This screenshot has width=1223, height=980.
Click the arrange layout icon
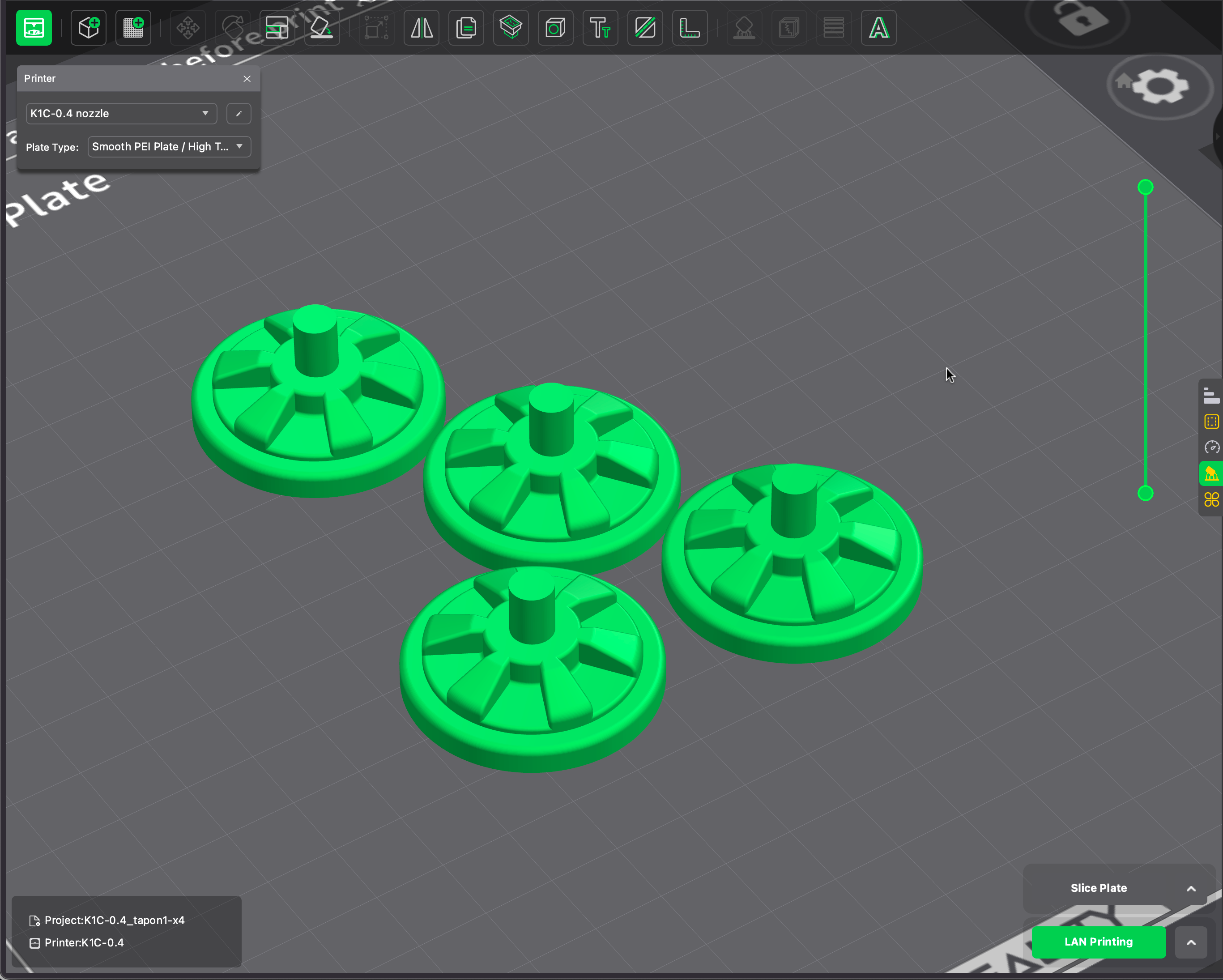(x=277, y=28)
